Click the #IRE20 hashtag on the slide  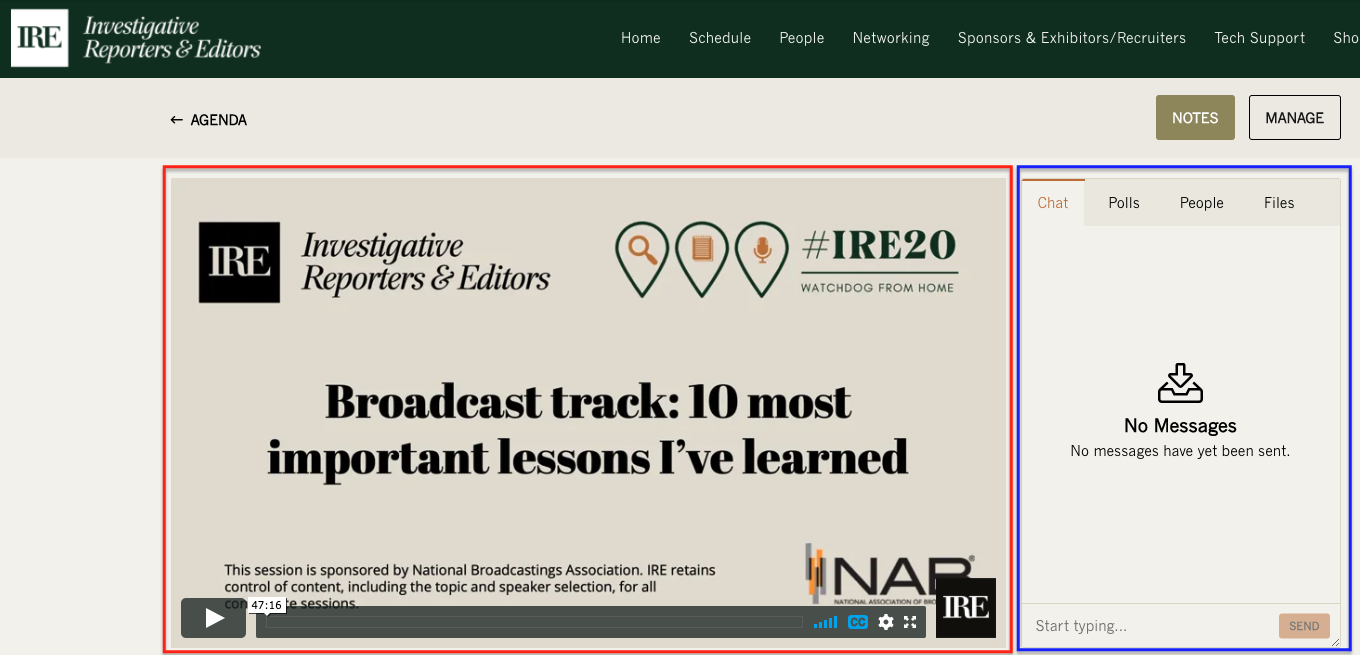(x=879, y=245)
